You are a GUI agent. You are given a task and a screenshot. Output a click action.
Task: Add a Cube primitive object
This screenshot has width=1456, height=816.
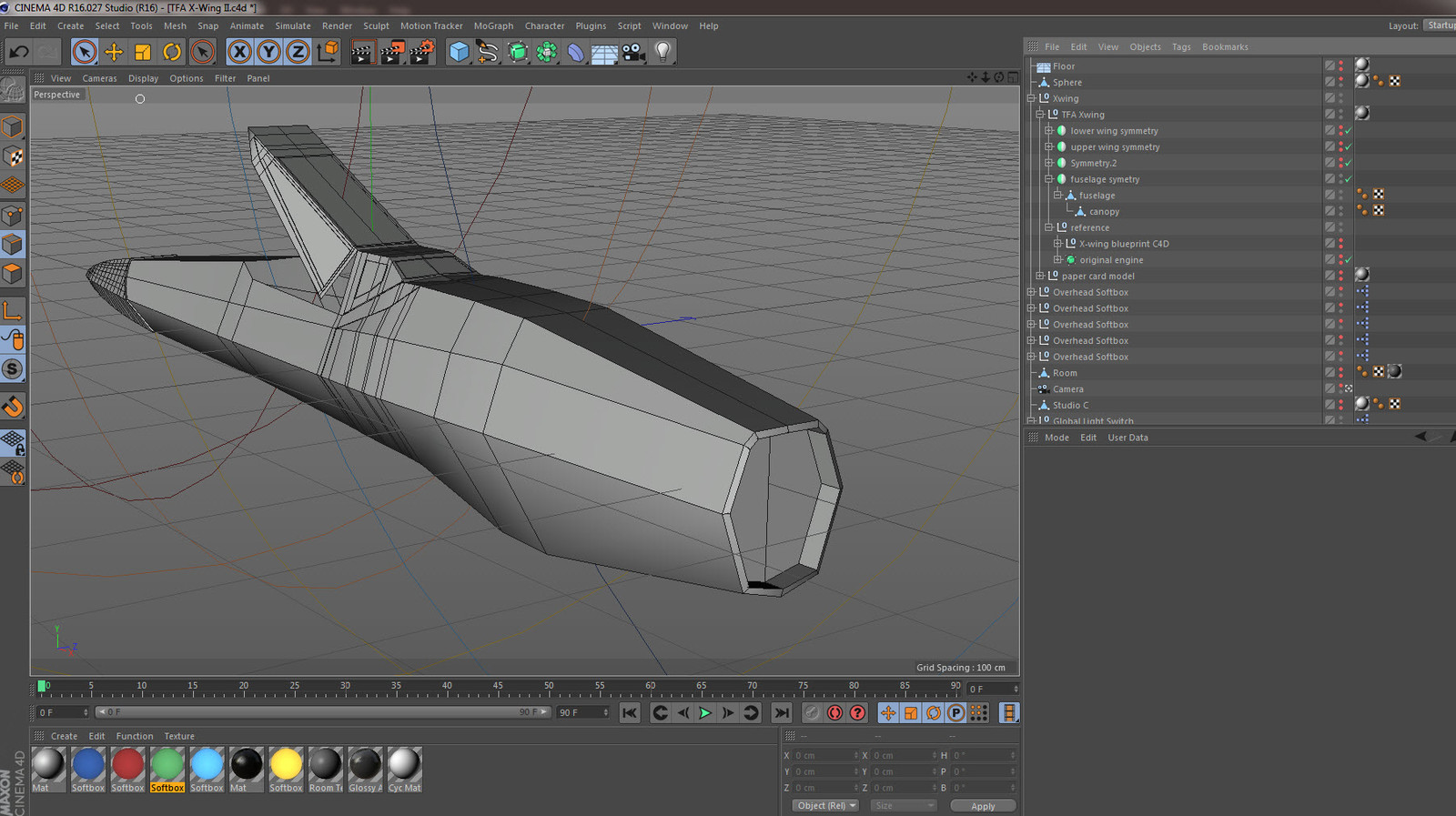[460, 52]
